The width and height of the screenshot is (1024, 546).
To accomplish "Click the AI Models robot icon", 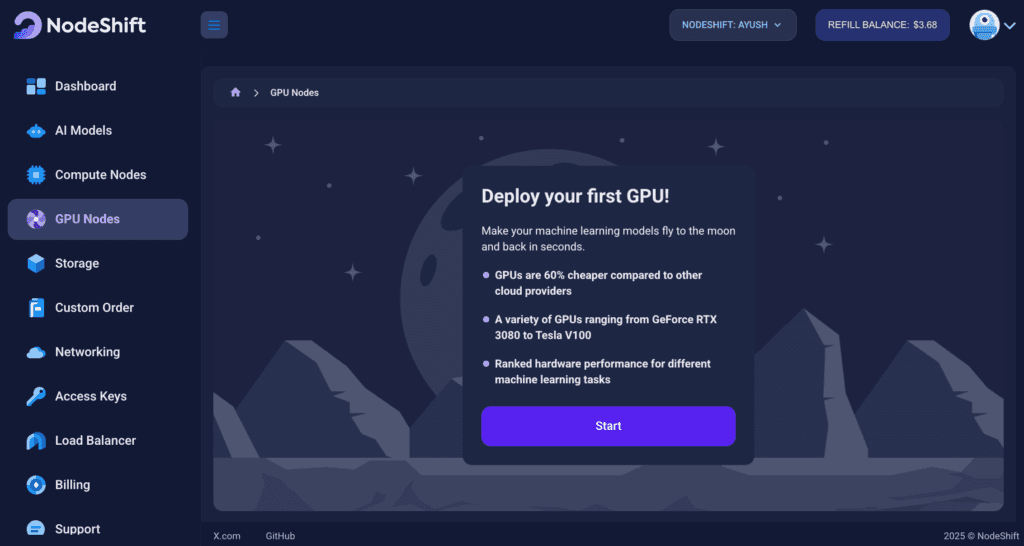I will coord(36,131).
